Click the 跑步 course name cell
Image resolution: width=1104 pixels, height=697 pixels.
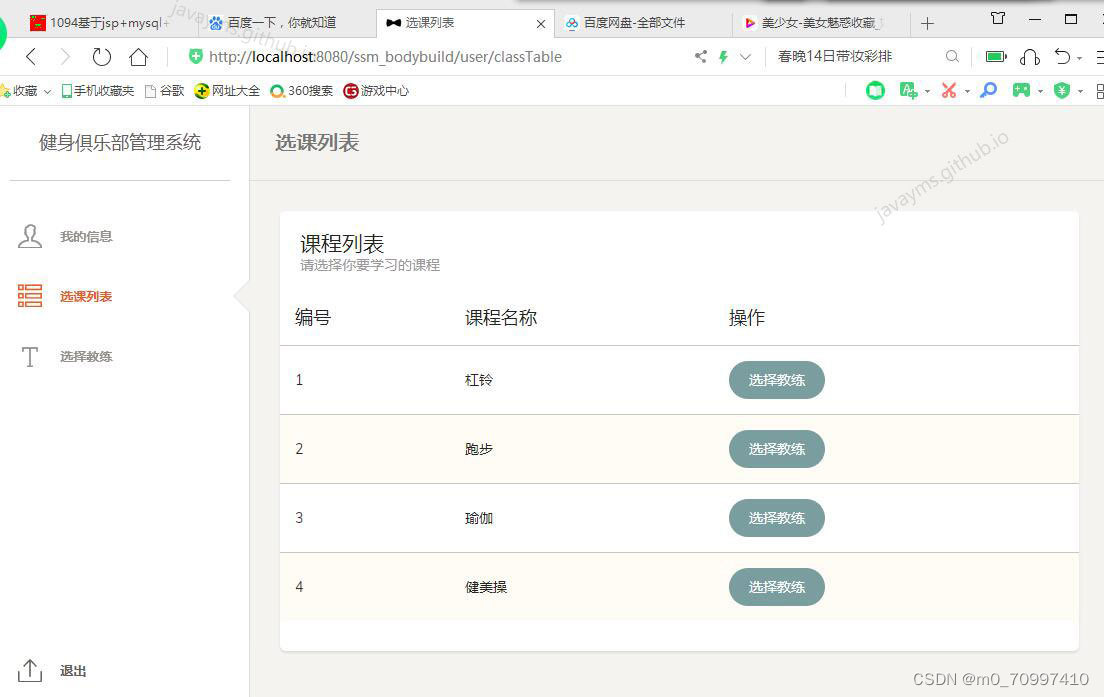[x=479, y=449]
